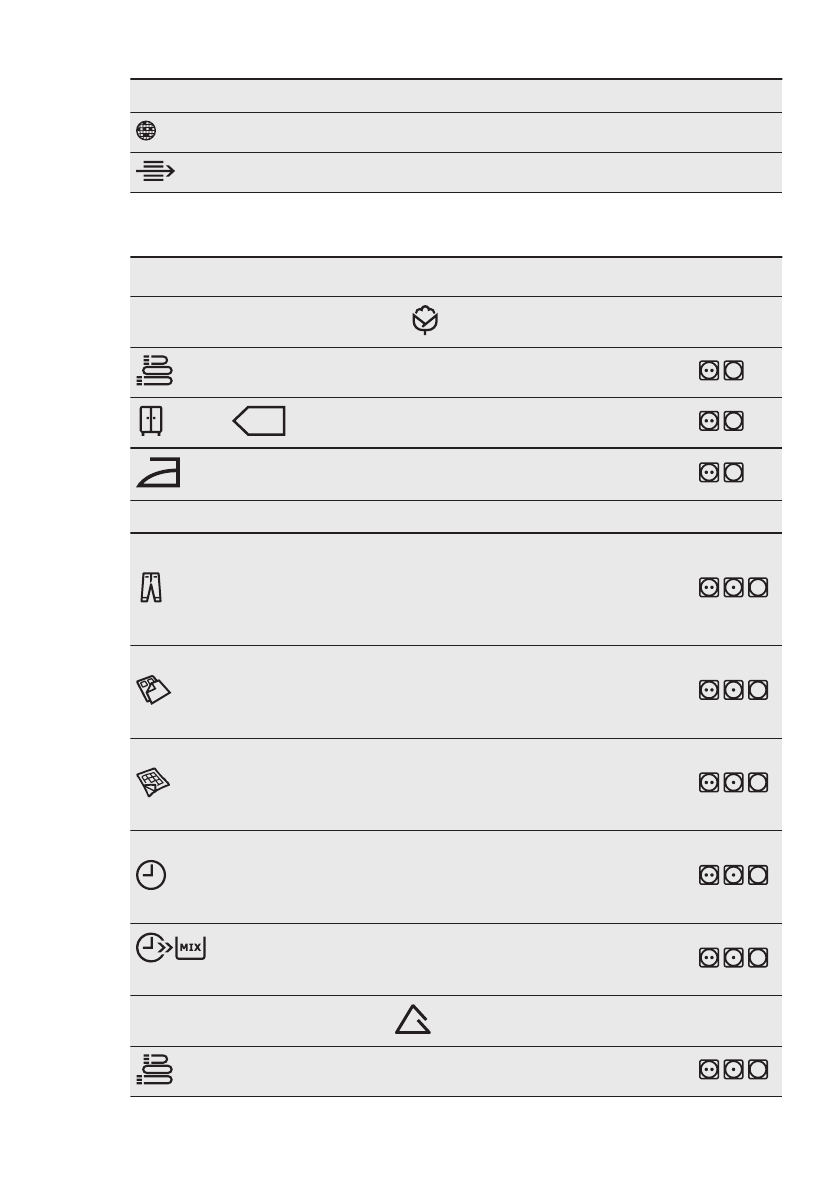Click the checkered duvet icon
The height and width of the screenshot is (1191, 839).
[x=153, y=783]
